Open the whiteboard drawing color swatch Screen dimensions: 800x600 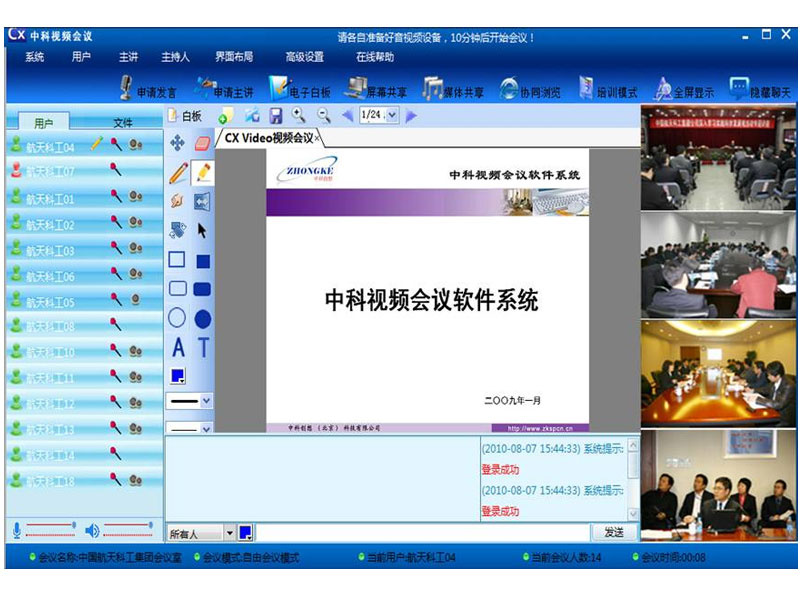point(178,377)
